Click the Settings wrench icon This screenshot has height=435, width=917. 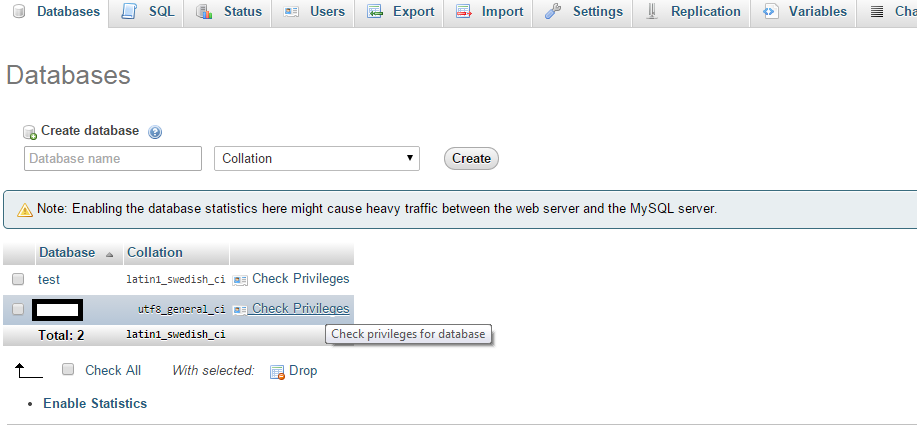click(553, 12)
